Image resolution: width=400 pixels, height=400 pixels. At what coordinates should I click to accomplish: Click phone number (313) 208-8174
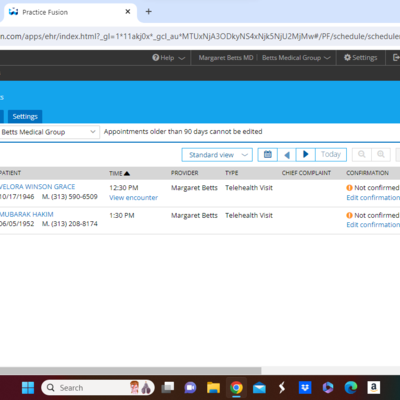[x=74, y=224]
